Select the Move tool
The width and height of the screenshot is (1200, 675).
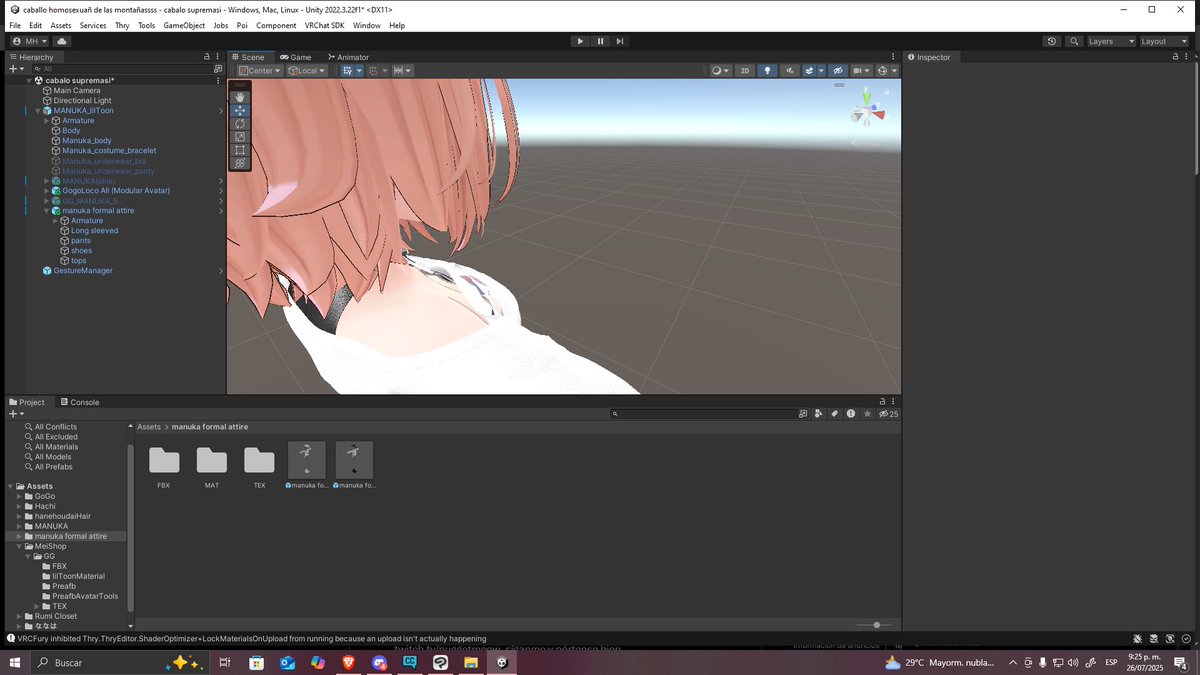[x=240, y=110]
